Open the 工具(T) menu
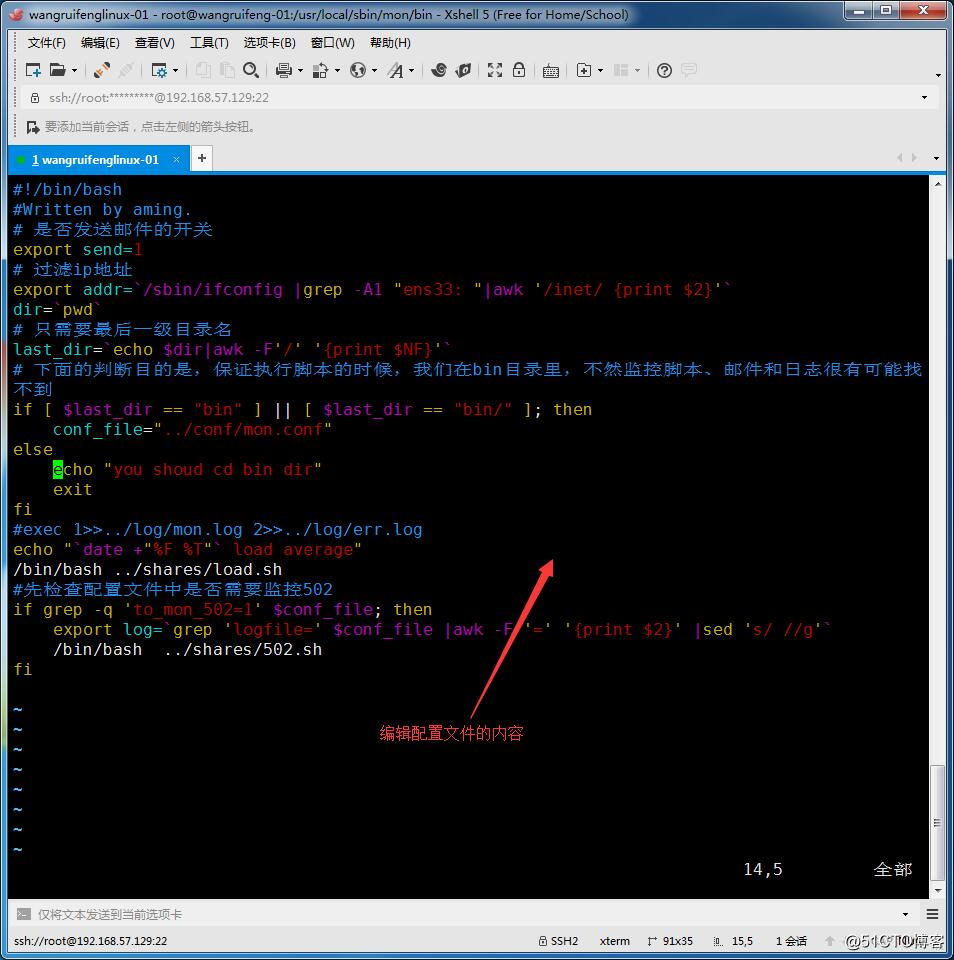Image resolution: width=954 pixels, height=960 pixels. pos(209,43)
